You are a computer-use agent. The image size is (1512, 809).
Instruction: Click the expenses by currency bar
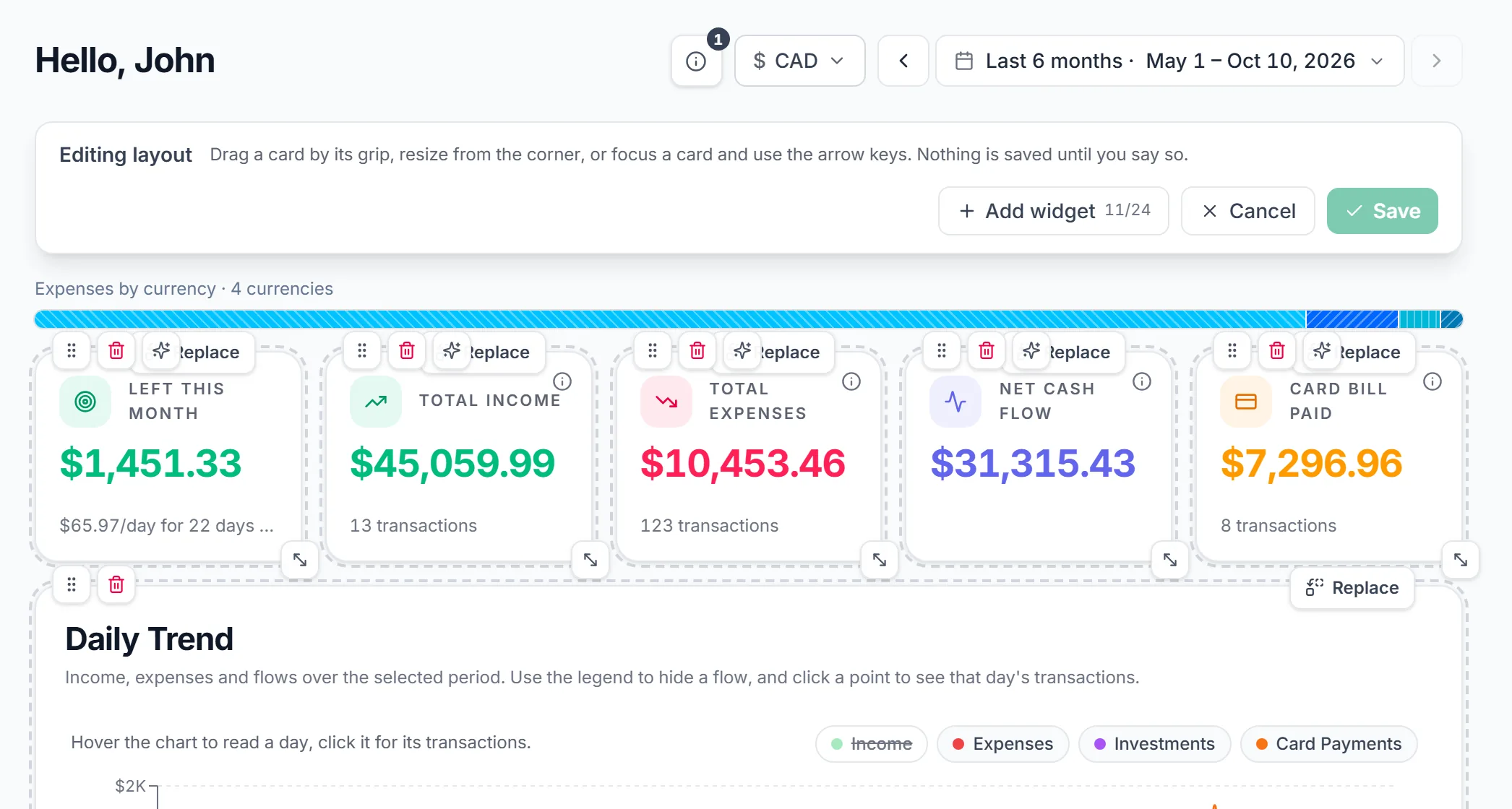(x=749, y=319)
